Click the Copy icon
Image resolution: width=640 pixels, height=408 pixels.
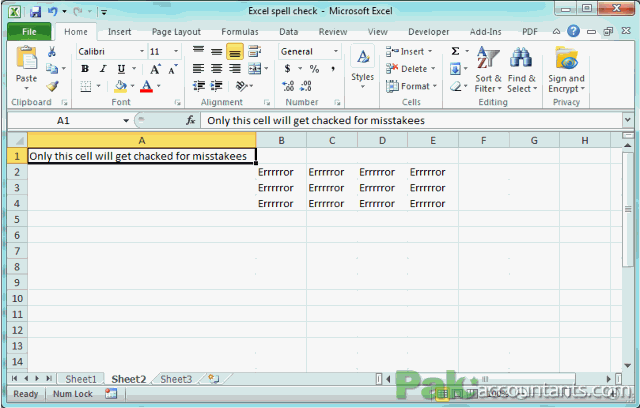pos(52,69)
